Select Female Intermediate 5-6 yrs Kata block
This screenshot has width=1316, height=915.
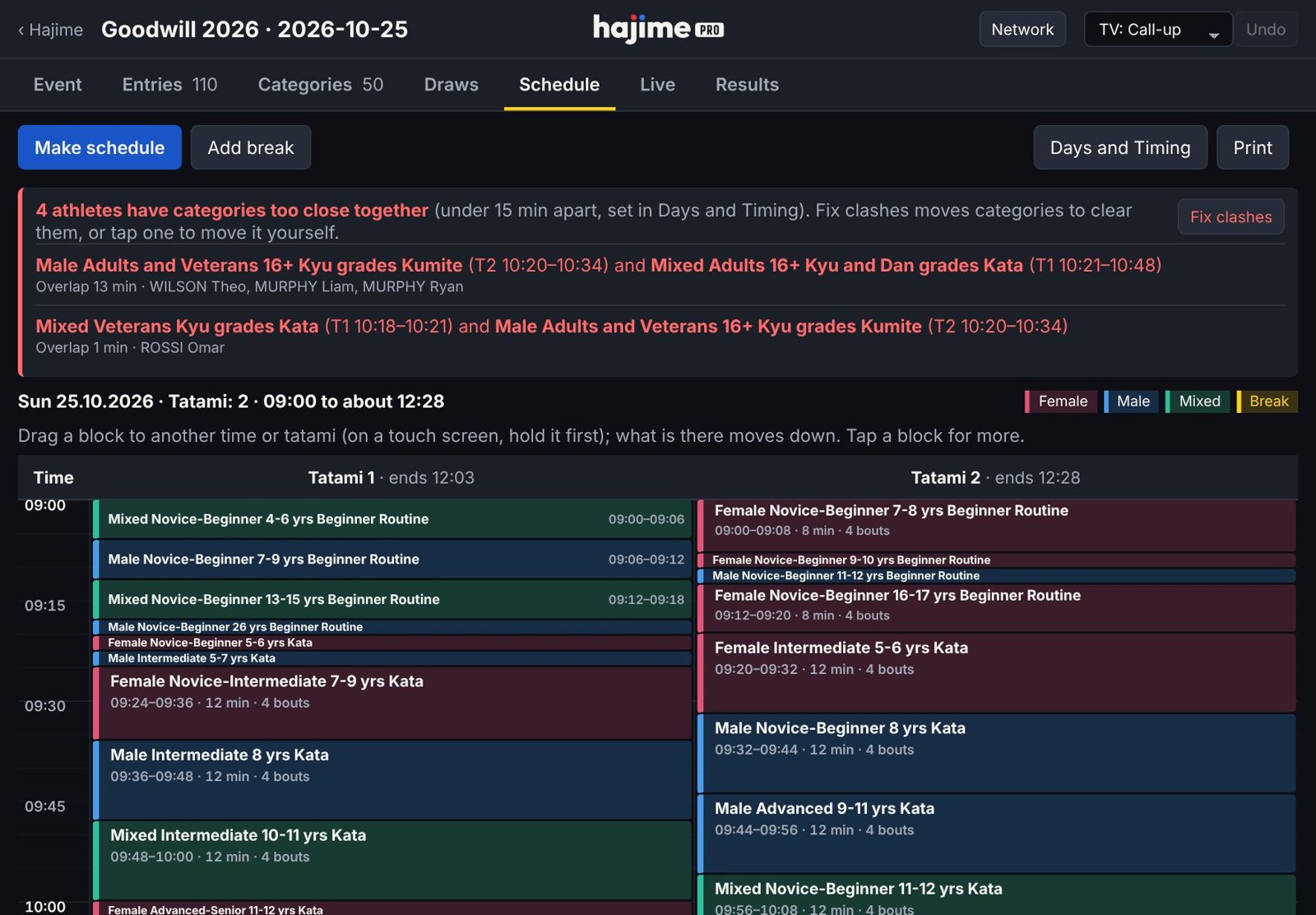997,672
